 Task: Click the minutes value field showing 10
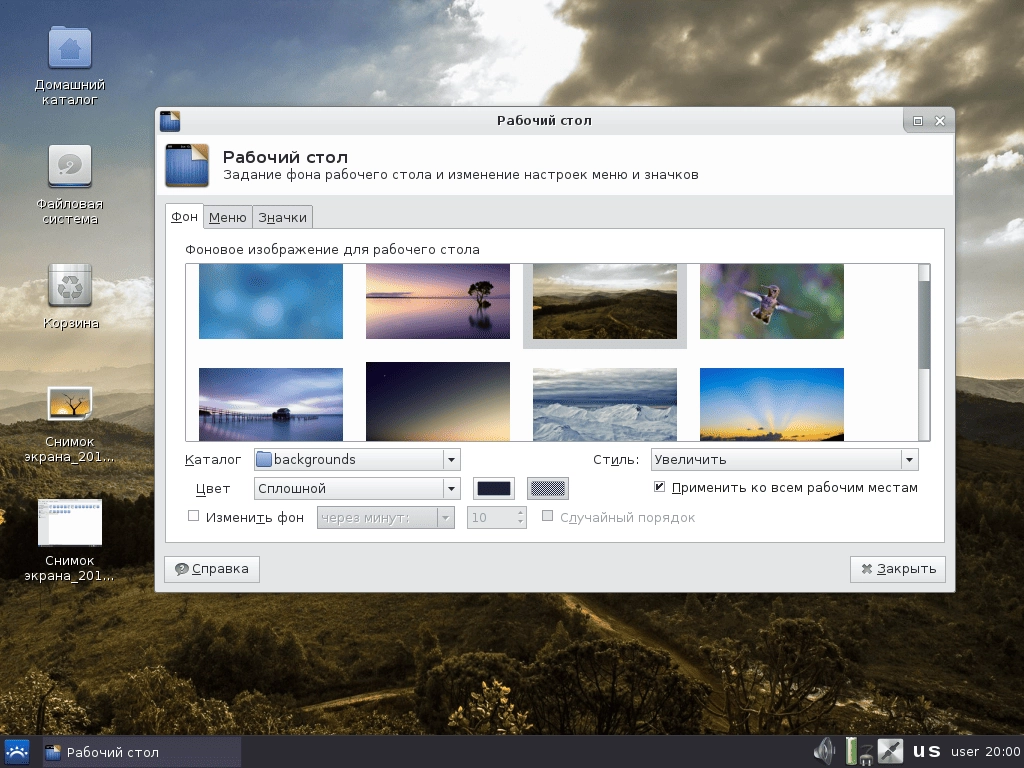click(x=491, y=518)
